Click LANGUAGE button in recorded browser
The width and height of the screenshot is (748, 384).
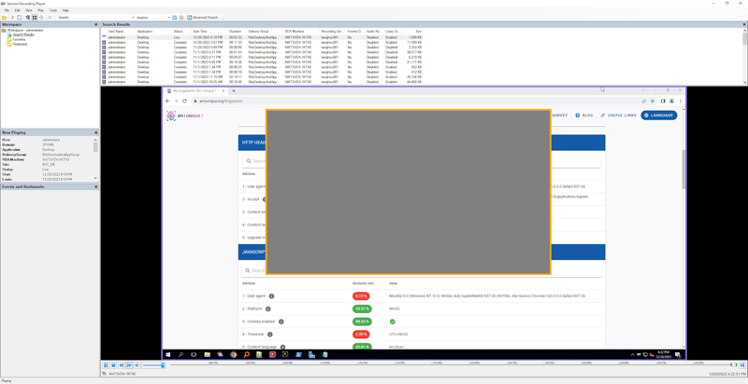(x=659, y=115)
